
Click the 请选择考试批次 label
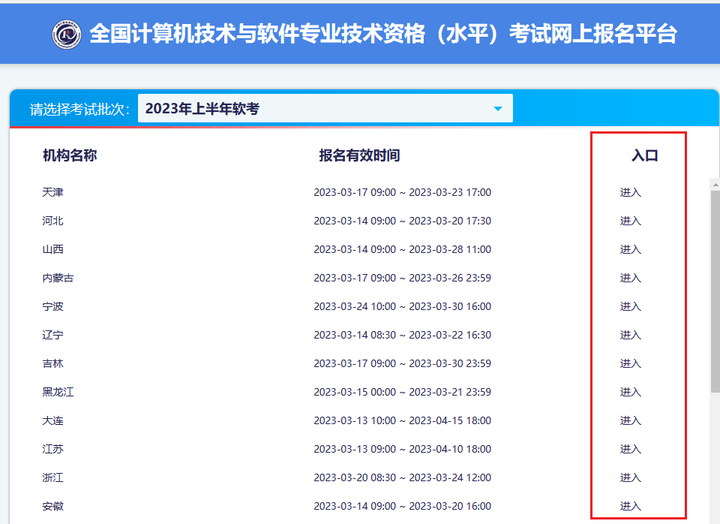[80, 109]
